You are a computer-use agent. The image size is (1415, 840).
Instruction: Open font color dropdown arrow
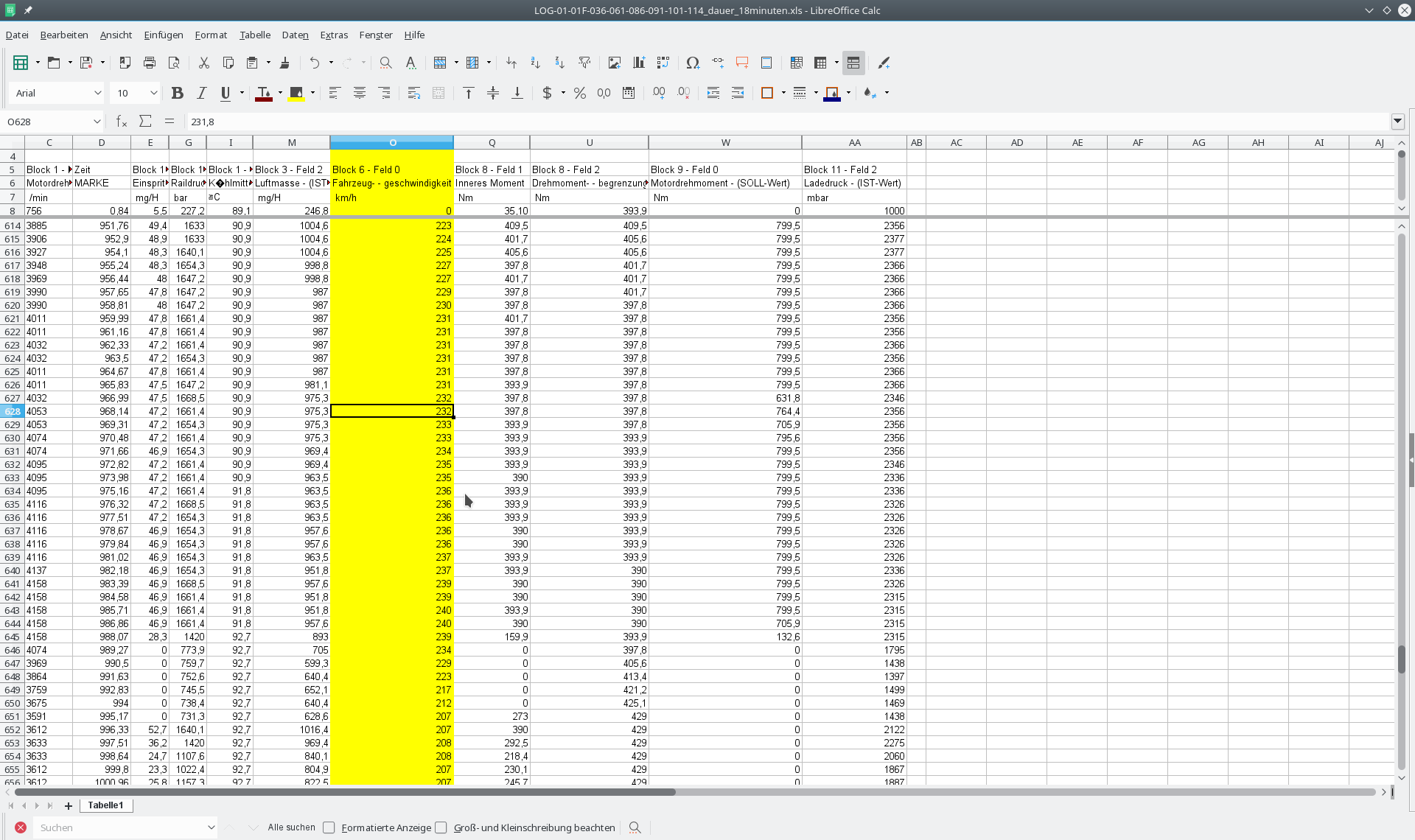coord(280,93)
